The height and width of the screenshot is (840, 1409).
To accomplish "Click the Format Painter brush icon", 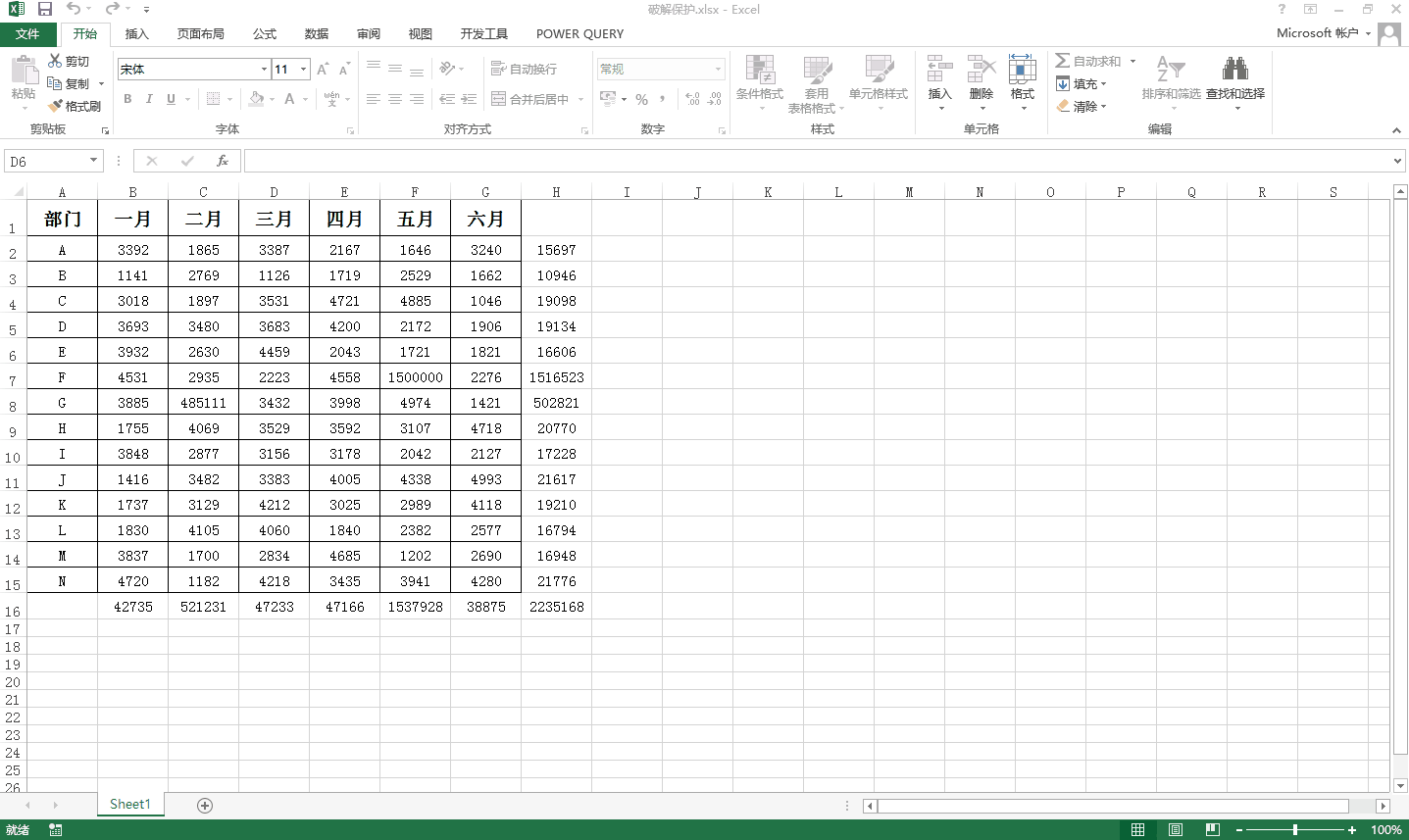I will click(56, 106).
